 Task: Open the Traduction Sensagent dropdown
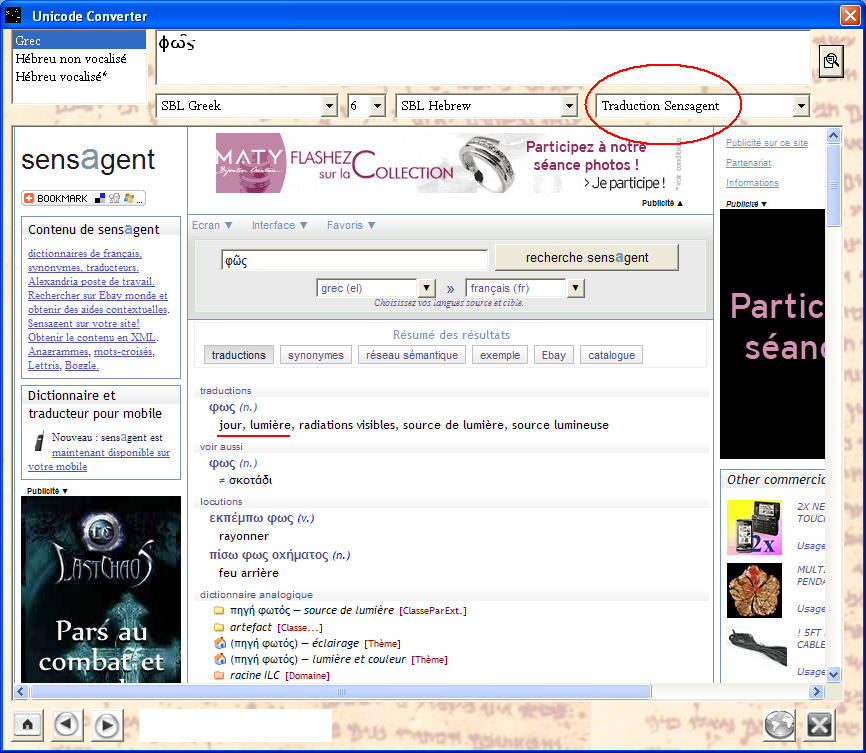coord(801,106)
